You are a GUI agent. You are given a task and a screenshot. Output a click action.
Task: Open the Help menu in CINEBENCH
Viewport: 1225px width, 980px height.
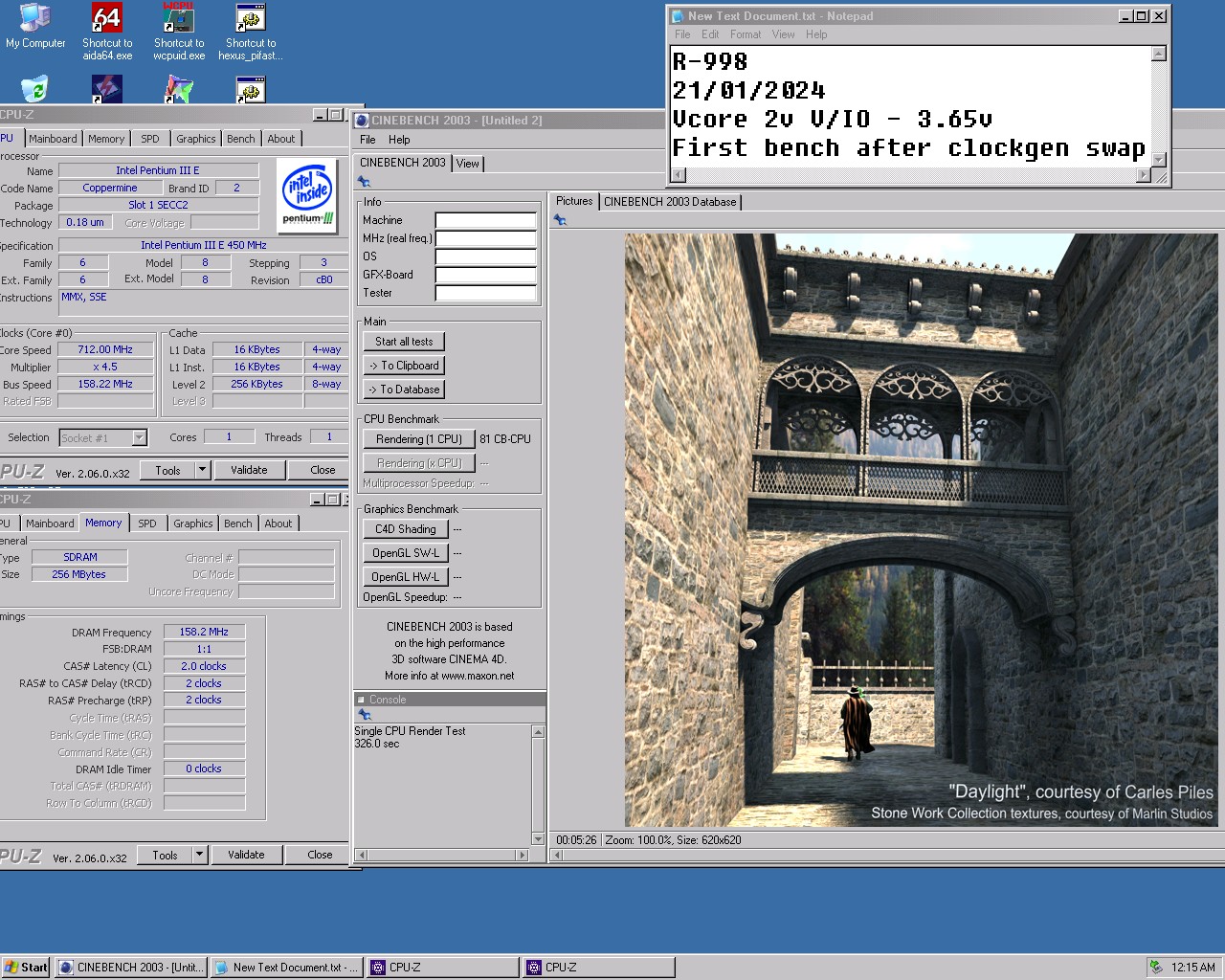coord(399,140)
